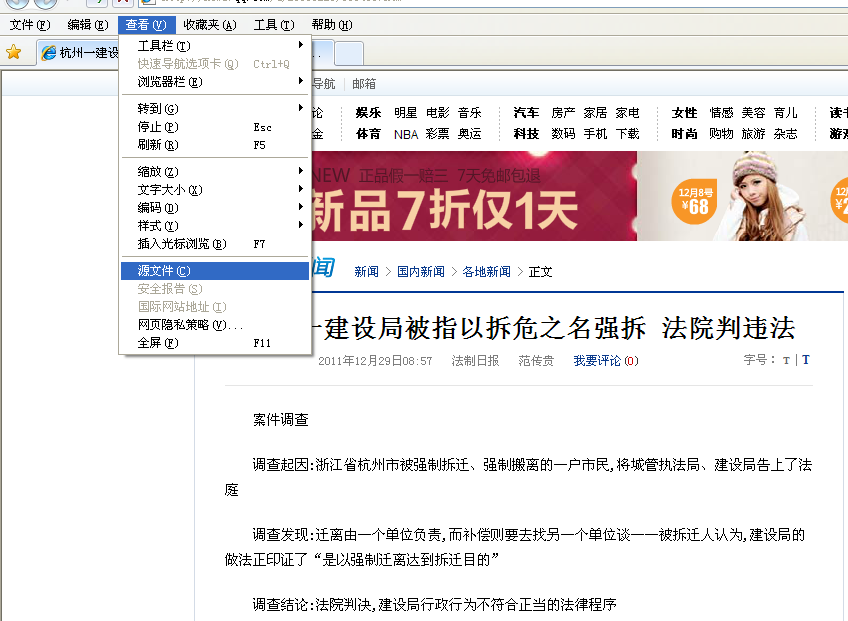Toggle 插入光标浏览 caret browsing
The width and height of the screenshot is (848, 621).
click(215, 244)
